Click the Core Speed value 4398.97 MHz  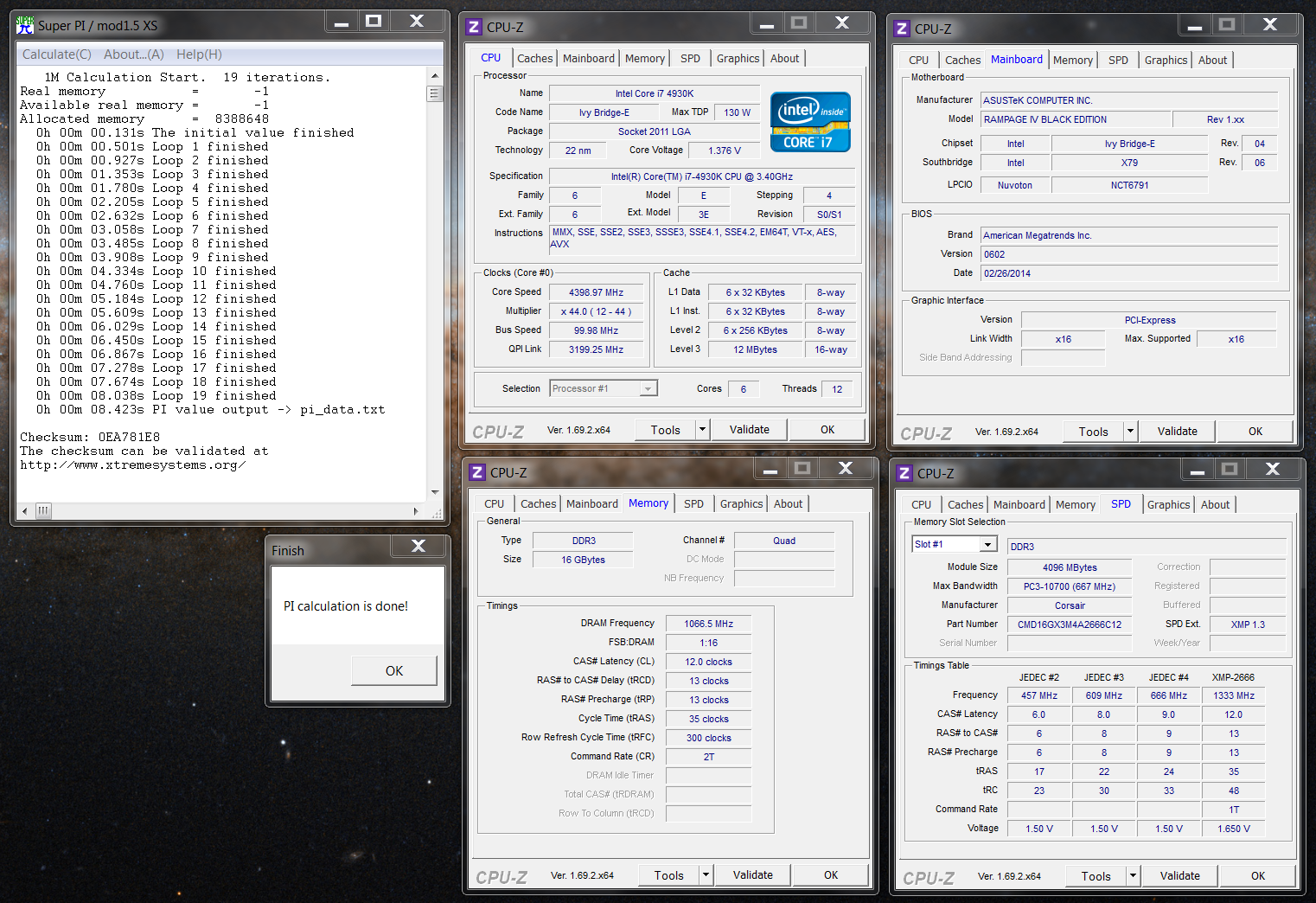596,292
